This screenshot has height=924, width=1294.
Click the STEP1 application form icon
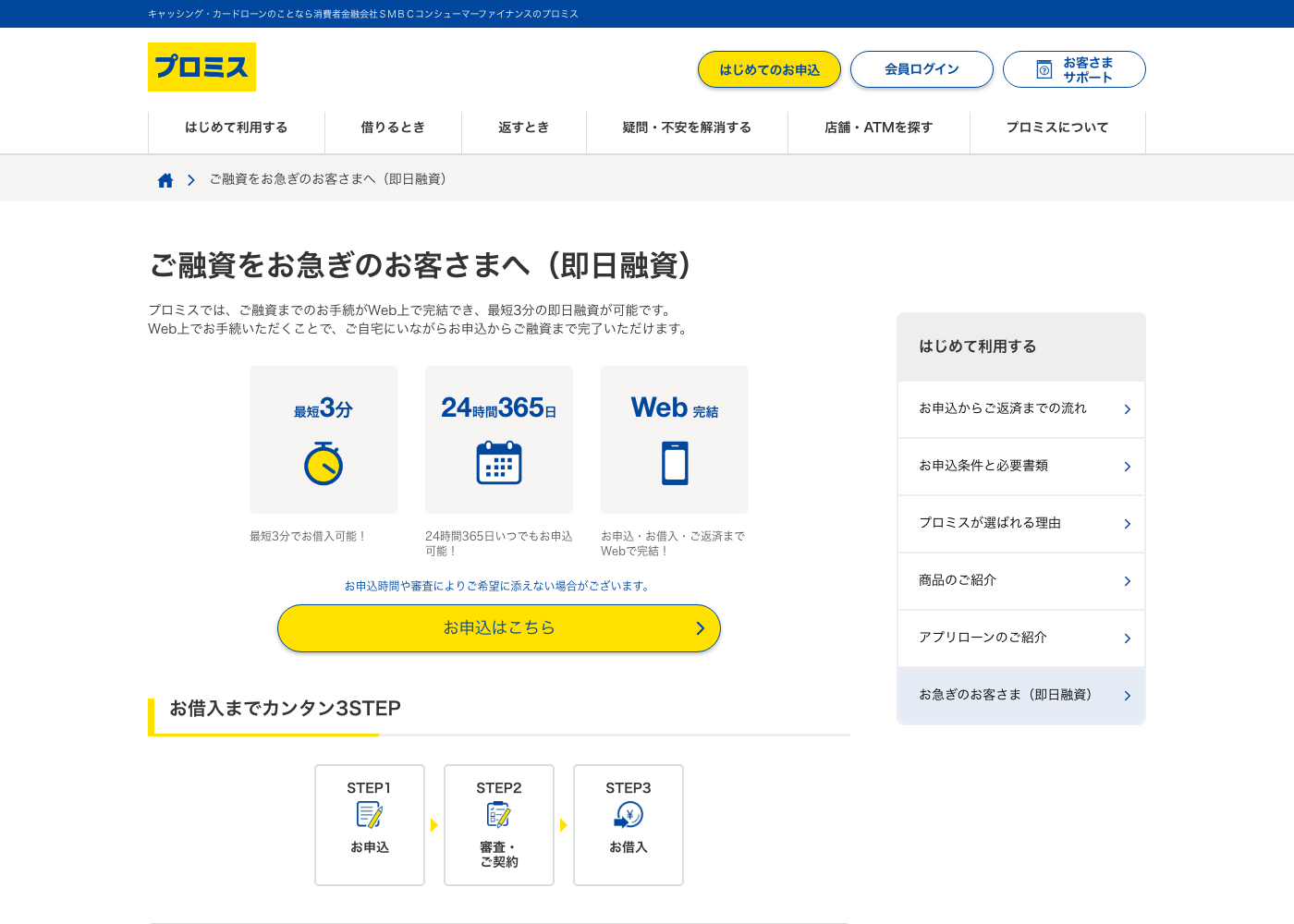point(370,815)
